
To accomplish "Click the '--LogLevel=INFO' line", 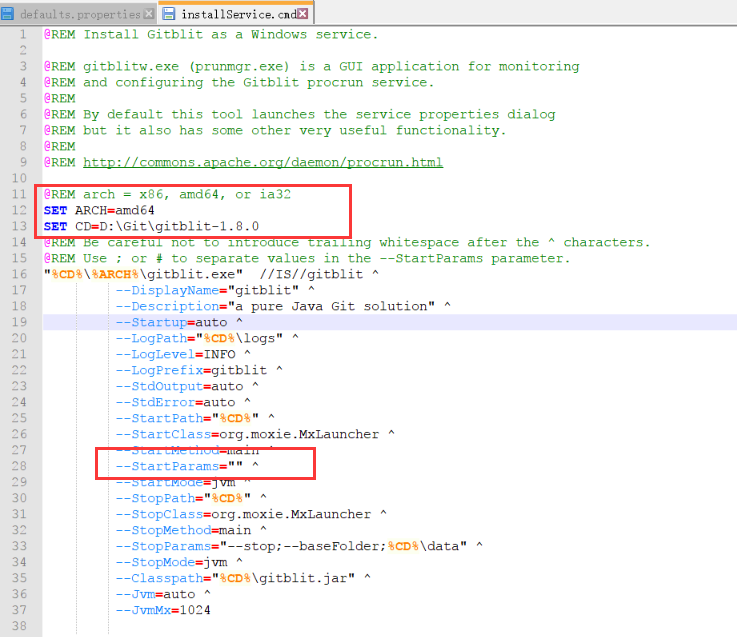I will [183, 354].
